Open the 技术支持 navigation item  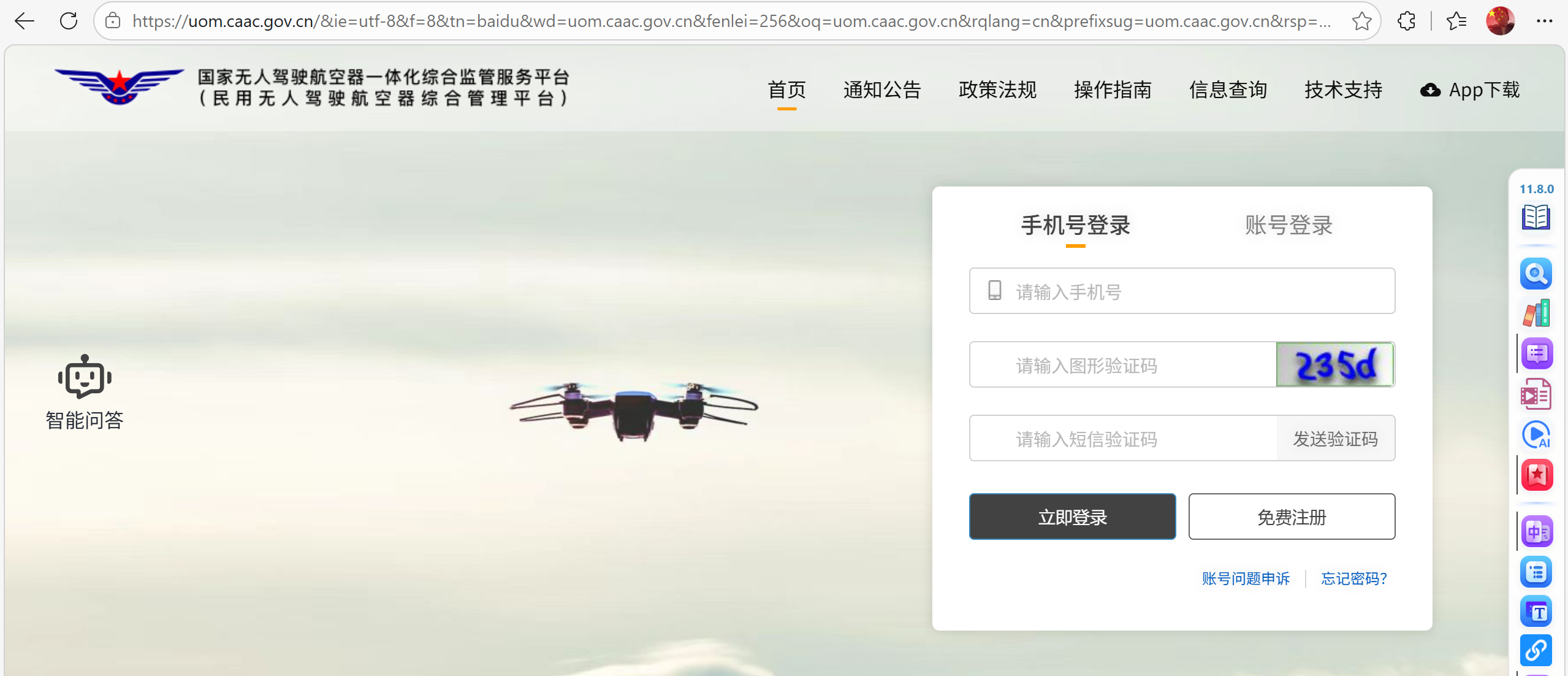[1343, 90]
